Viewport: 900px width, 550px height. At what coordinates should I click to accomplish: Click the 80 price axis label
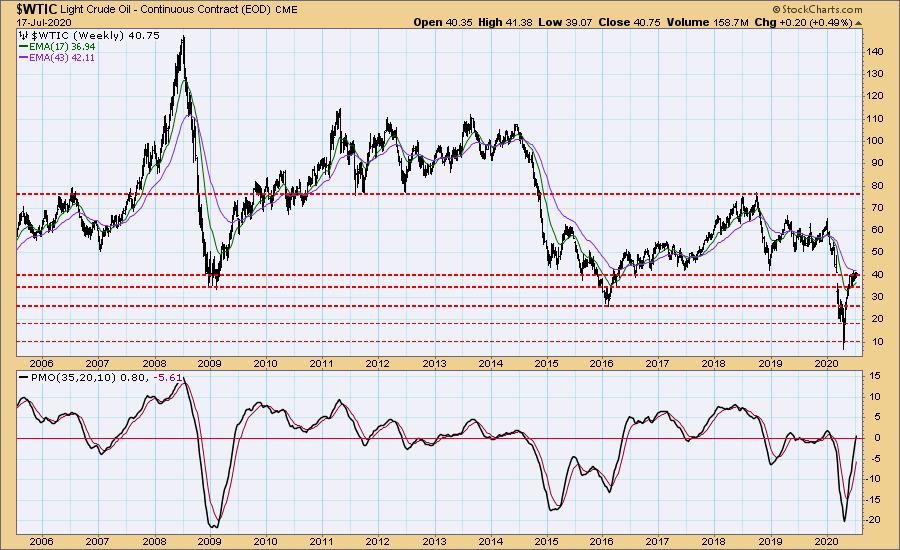coord(878,185)
